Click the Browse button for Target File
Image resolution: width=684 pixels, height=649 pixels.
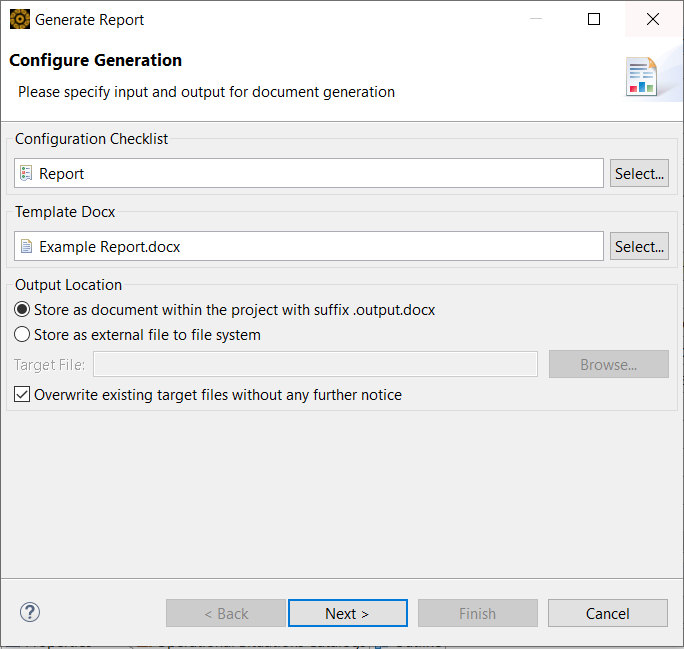pyautogui.click(x=608, y=364)
